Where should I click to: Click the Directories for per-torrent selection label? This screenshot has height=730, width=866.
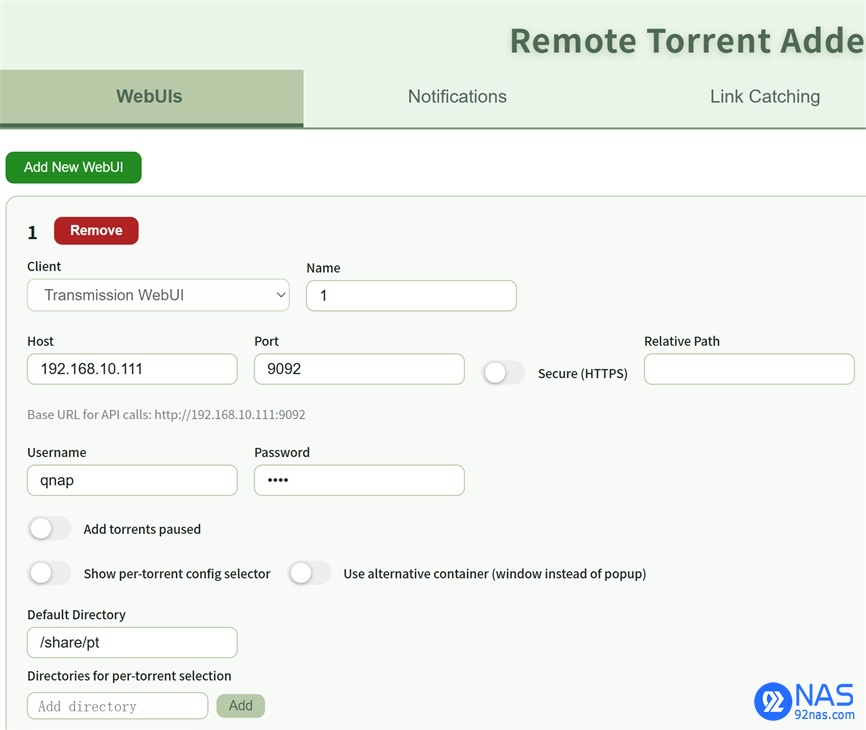[x=129, y=676]
